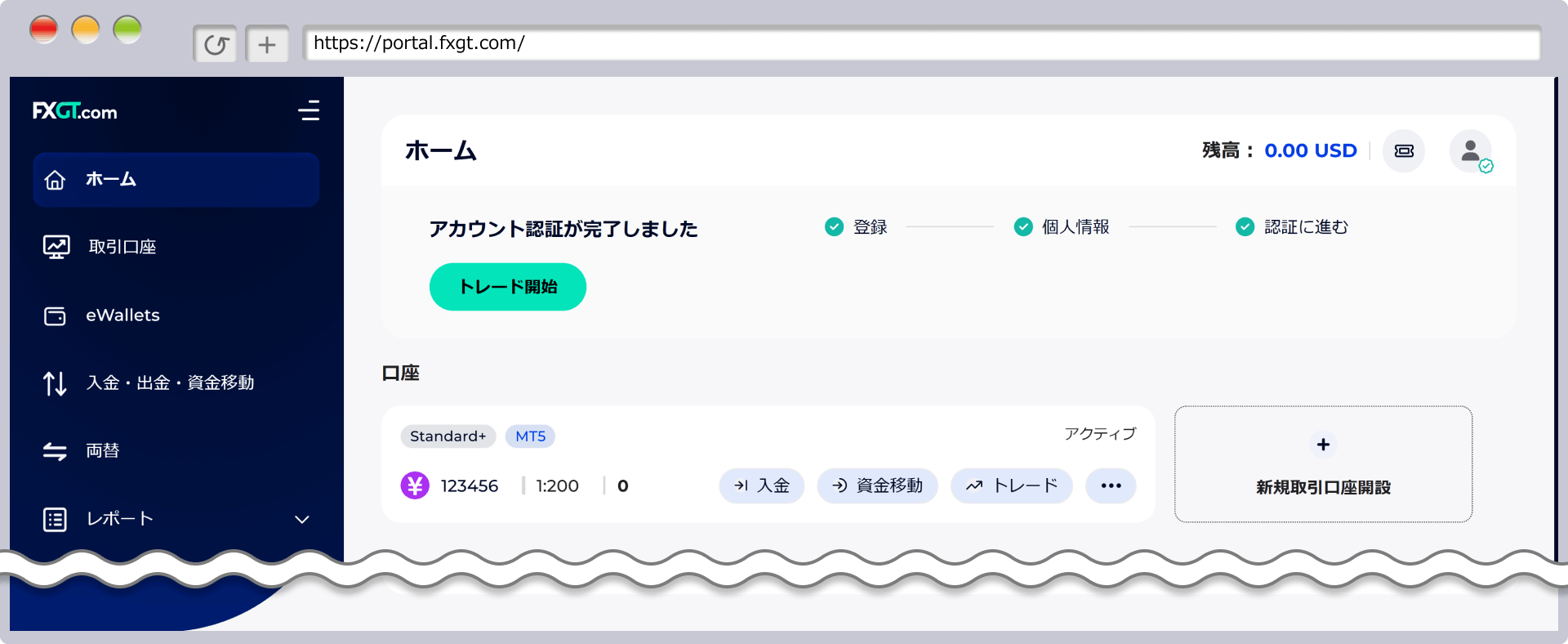Click the exchange arrows icon
Image resolution: width=1568 pixels, height=644 pixels.
coord(55,451)
